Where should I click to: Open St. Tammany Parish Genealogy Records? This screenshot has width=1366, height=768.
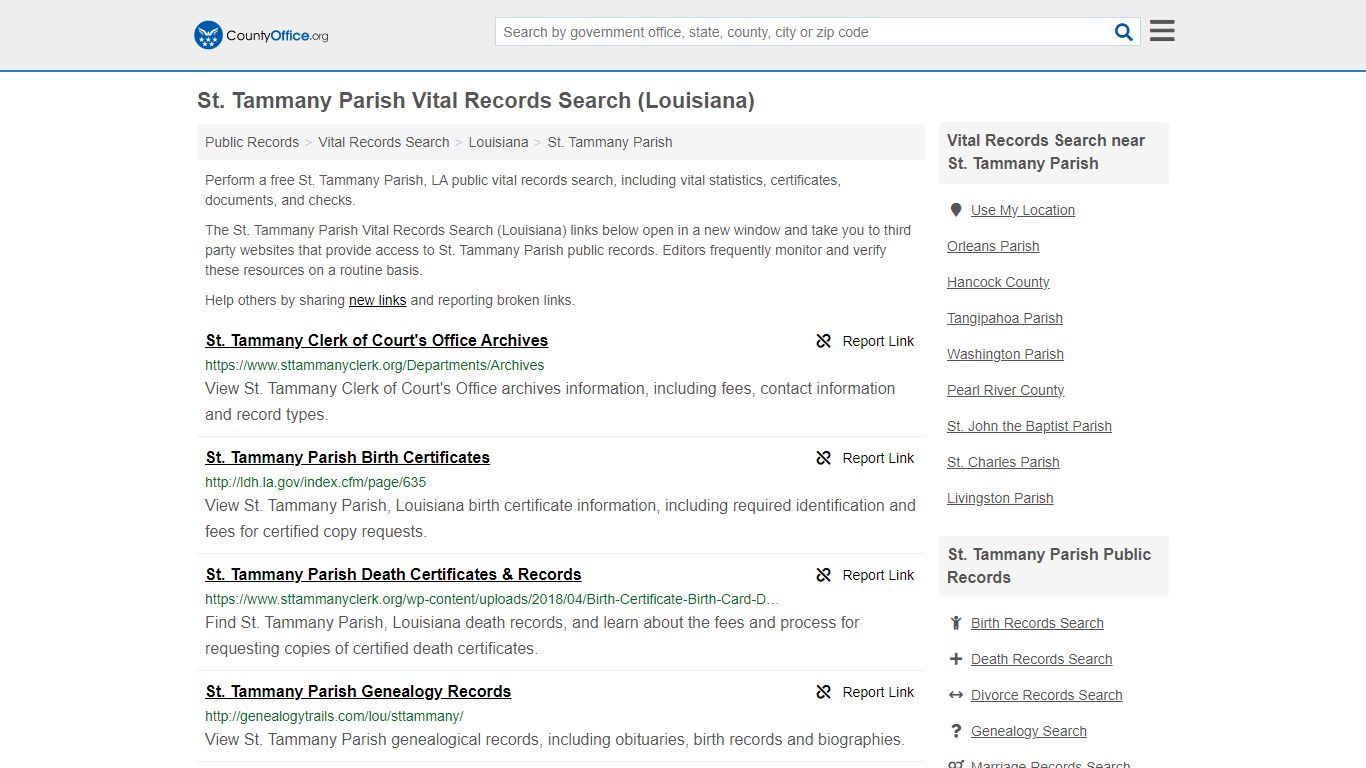(358, 691)
